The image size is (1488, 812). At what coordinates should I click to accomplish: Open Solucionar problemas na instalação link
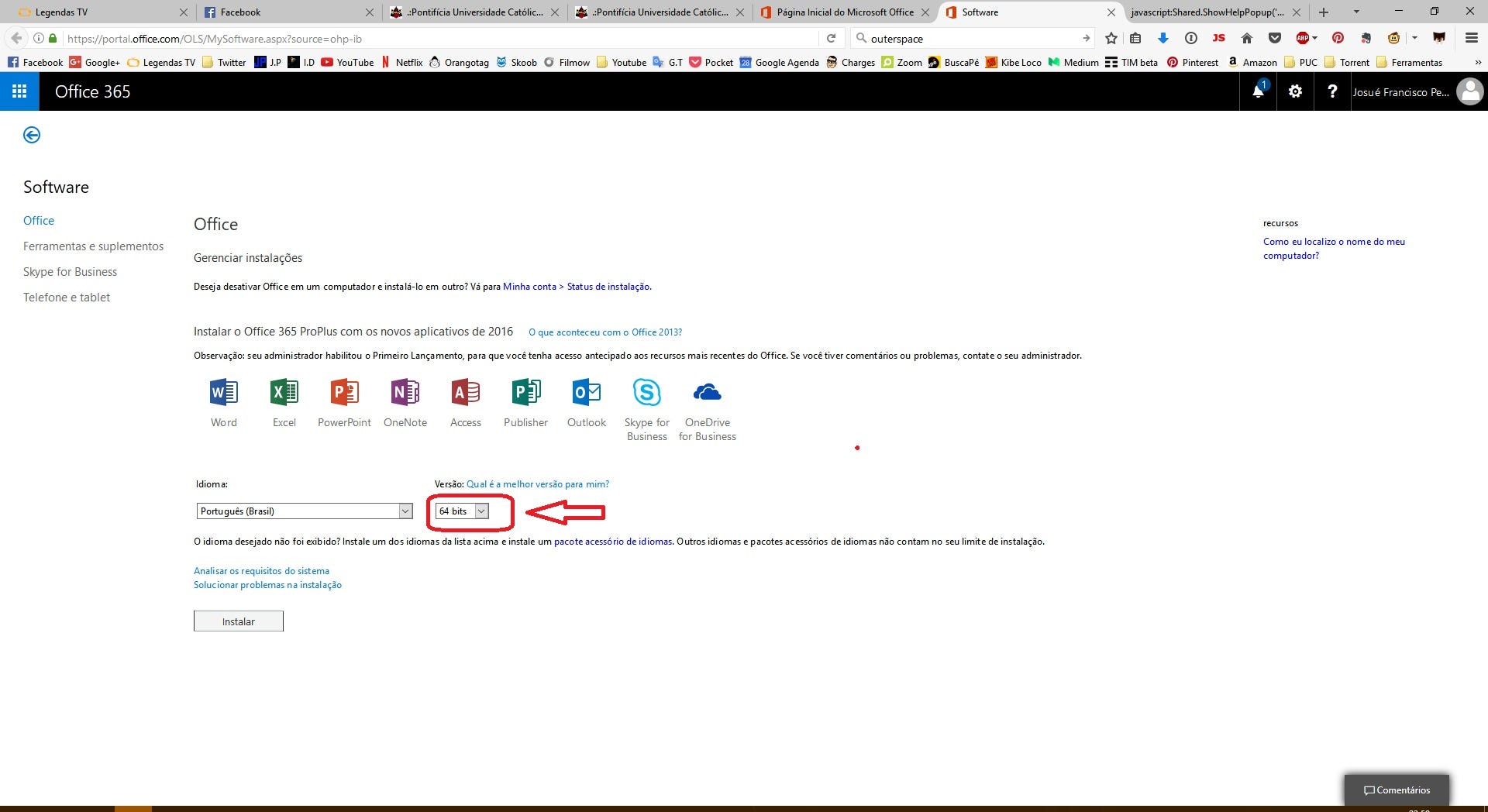[267, 585]
